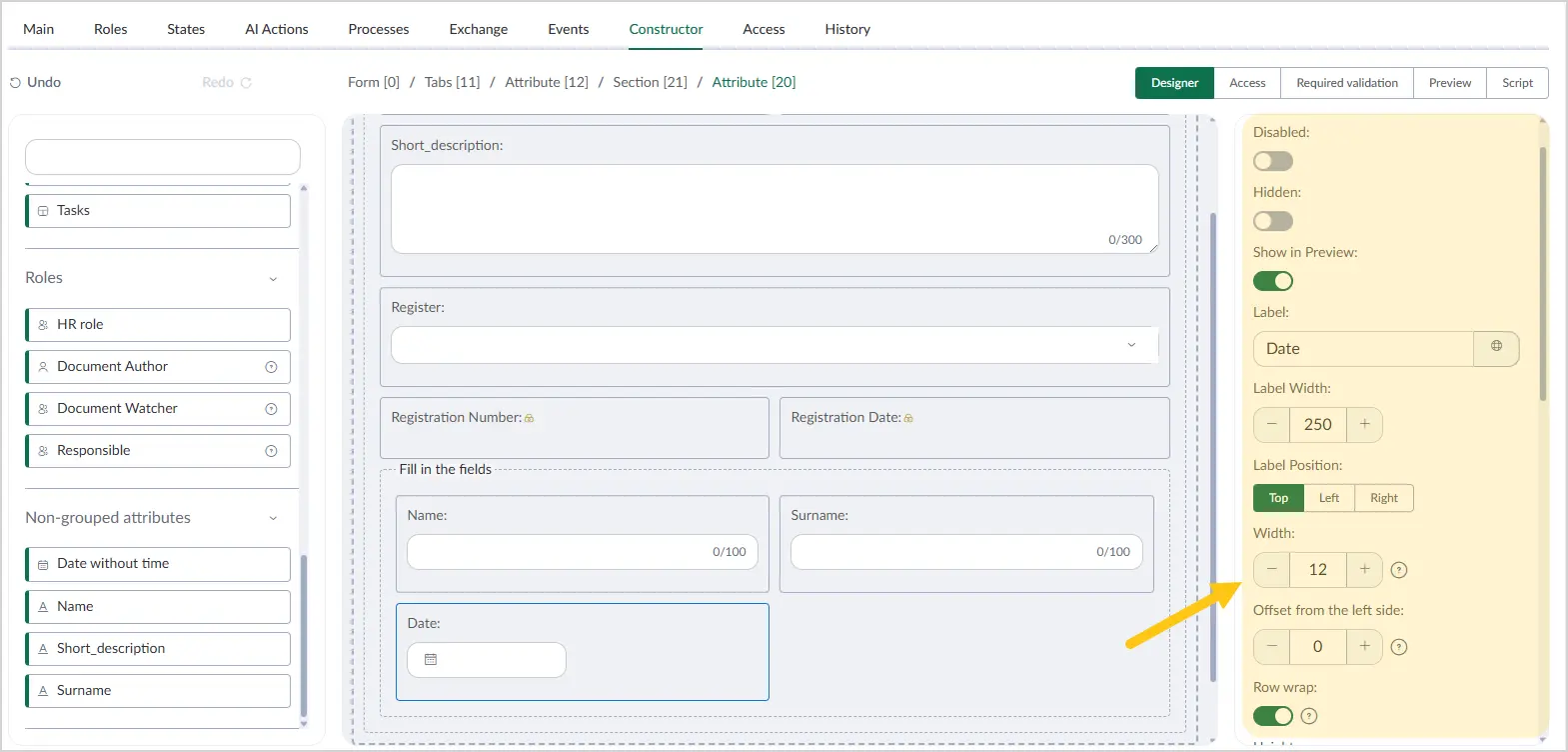This screenshot has height=752, width=1568.
Task: Click the form canvas vertical scrollbar
Action: pyautogui.click(x=1213, y=446)
